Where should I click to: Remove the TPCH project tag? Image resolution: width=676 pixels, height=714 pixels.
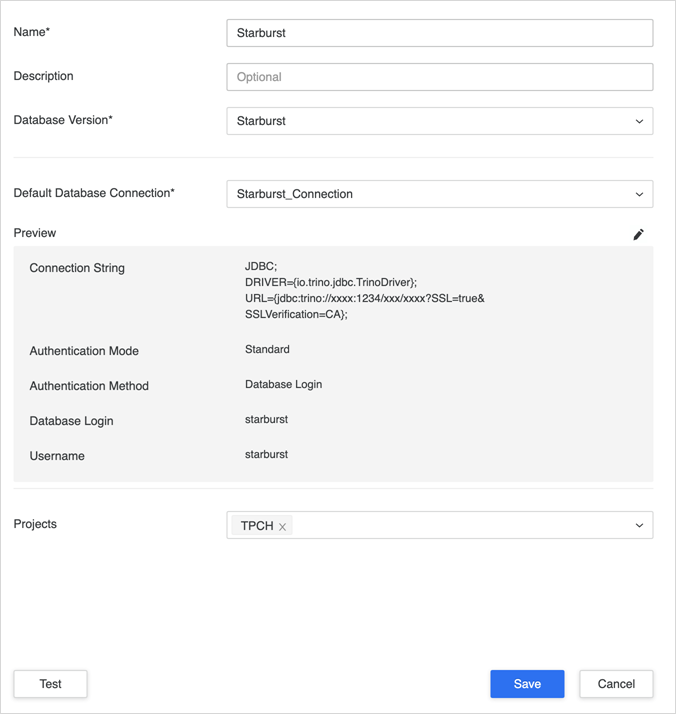[282, 527]
